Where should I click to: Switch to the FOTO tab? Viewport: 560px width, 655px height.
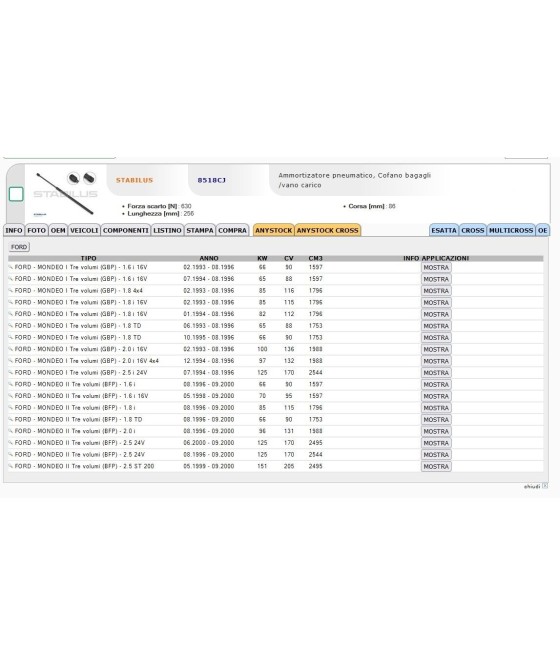click(x=36, y=230)
